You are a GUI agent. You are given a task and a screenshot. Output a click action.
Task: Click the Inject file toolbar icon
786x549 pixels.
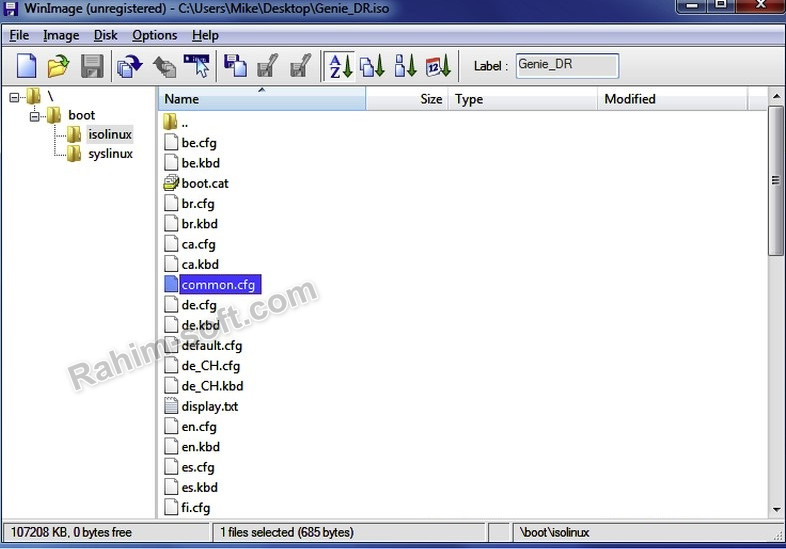[235, 66]
